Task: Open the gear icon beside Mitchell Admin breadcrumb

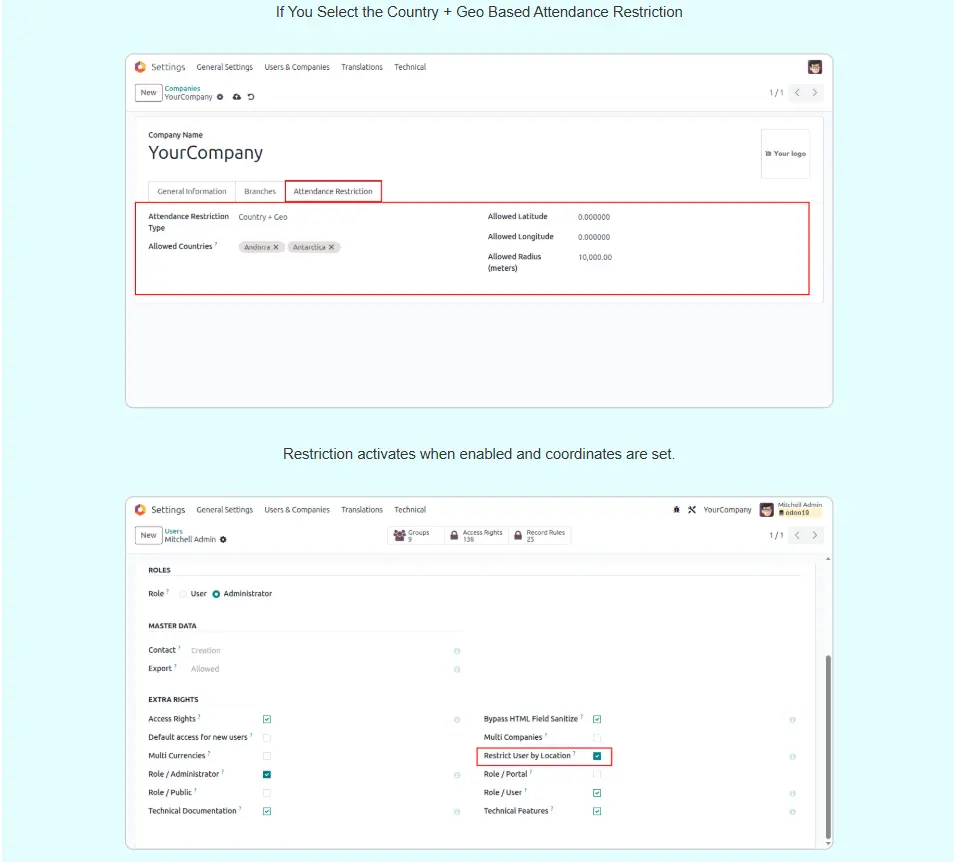Action: pyautogui.click(x=223, y=540)
